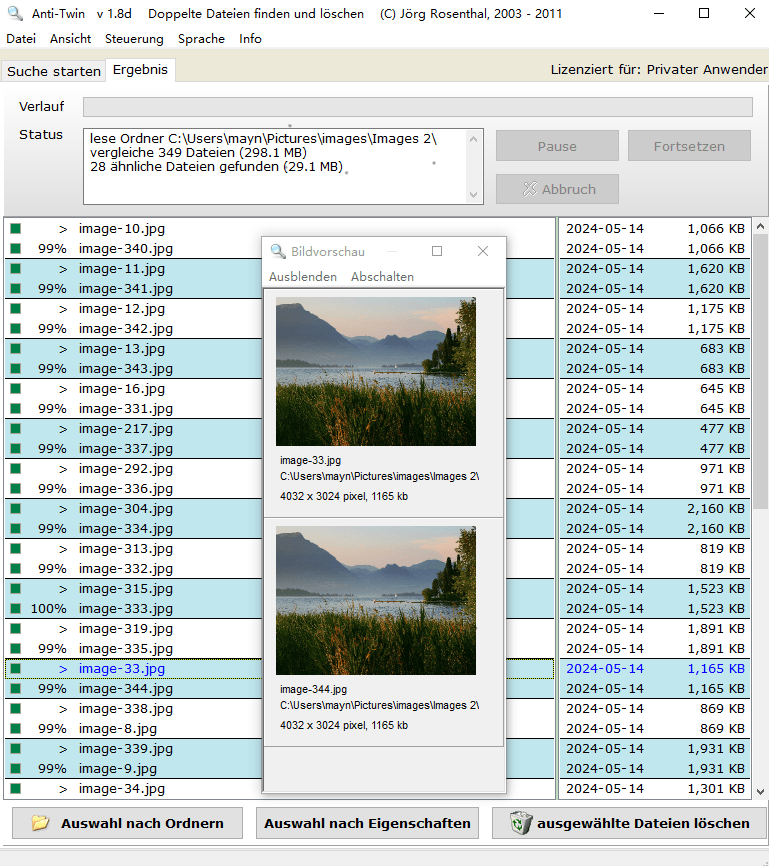The image size is (769, 866).
Task: Toggle the green checkbox for image-10.jpg
Action: pos(15,229)
